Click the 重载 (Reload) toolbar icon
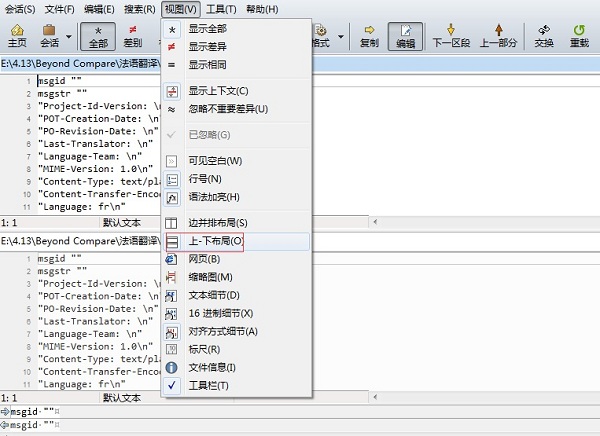This screenshot has height=436, width=600. coord(579,37)
